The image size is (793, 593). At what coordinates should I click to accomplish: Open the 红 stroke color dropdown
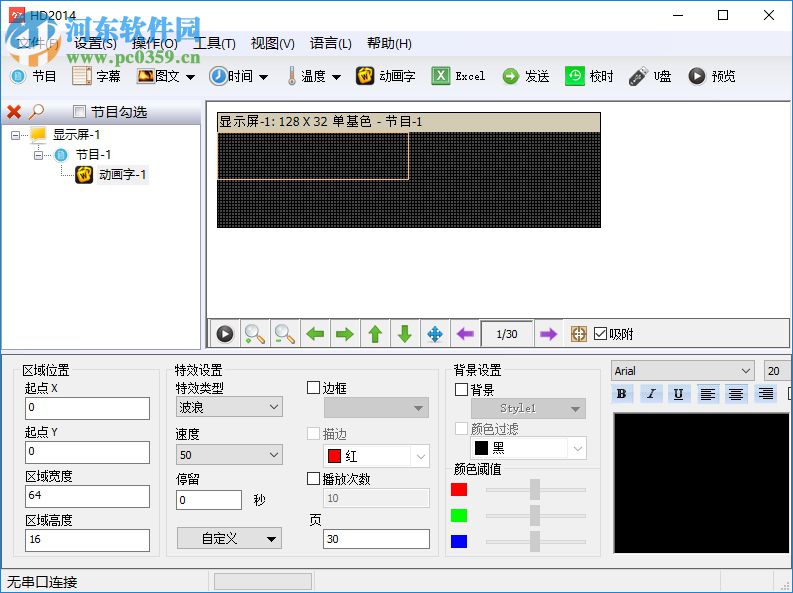click(376, 457)
